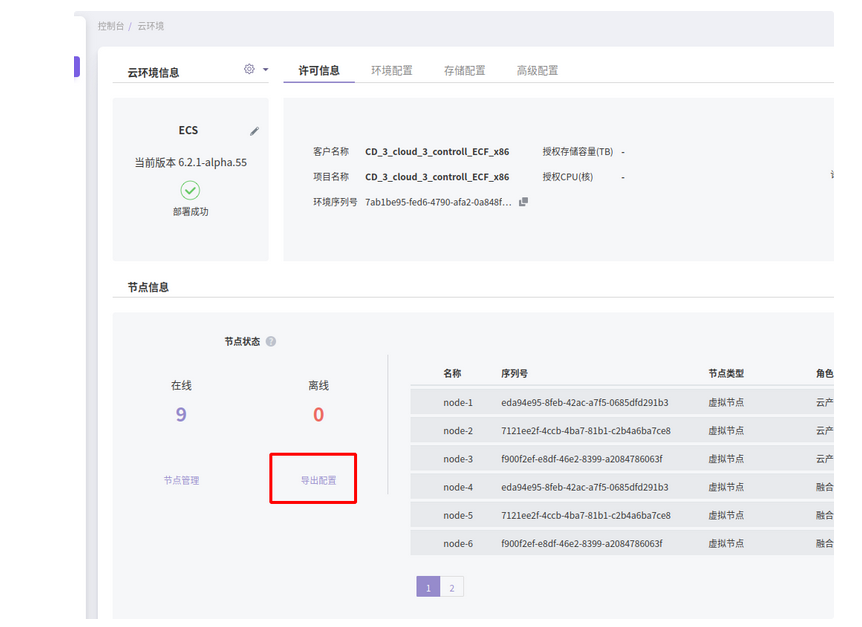Copy the 环境序列号 using the copy icon
The width and height of the screenshot is (862, 627).
523,202
